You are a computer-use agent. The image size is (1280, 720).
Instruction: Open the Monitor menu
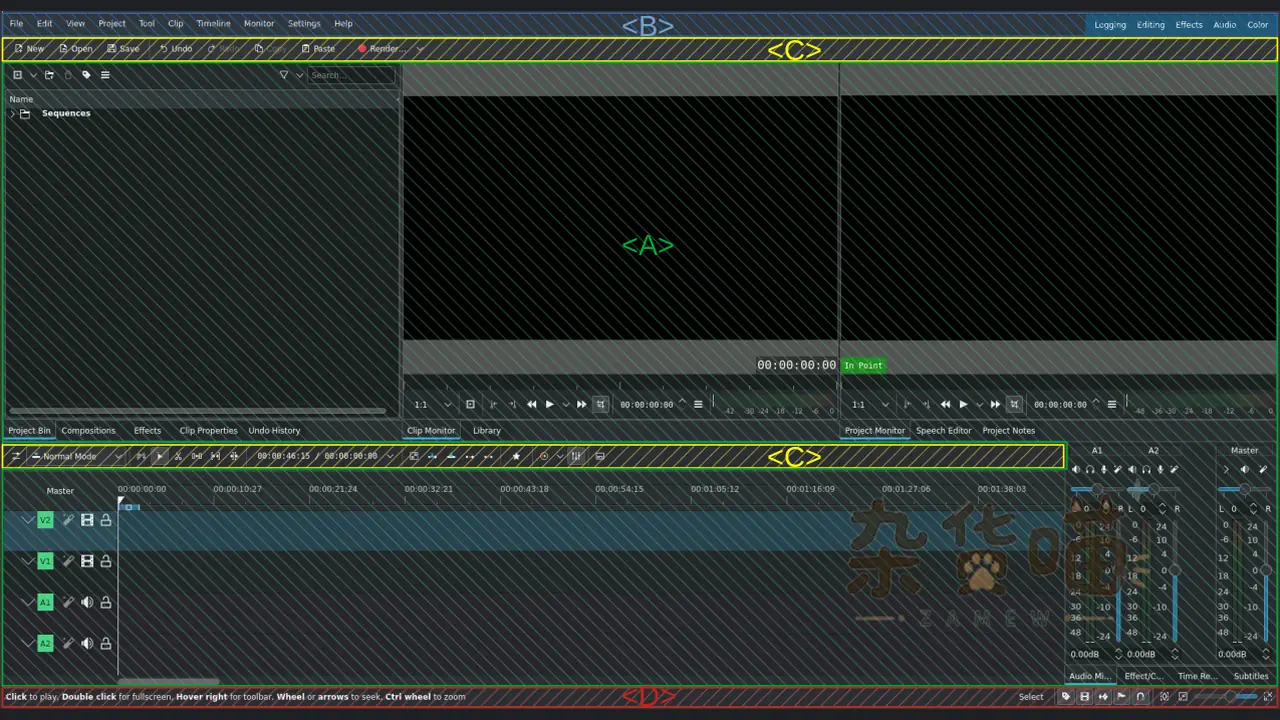(259, 23)
